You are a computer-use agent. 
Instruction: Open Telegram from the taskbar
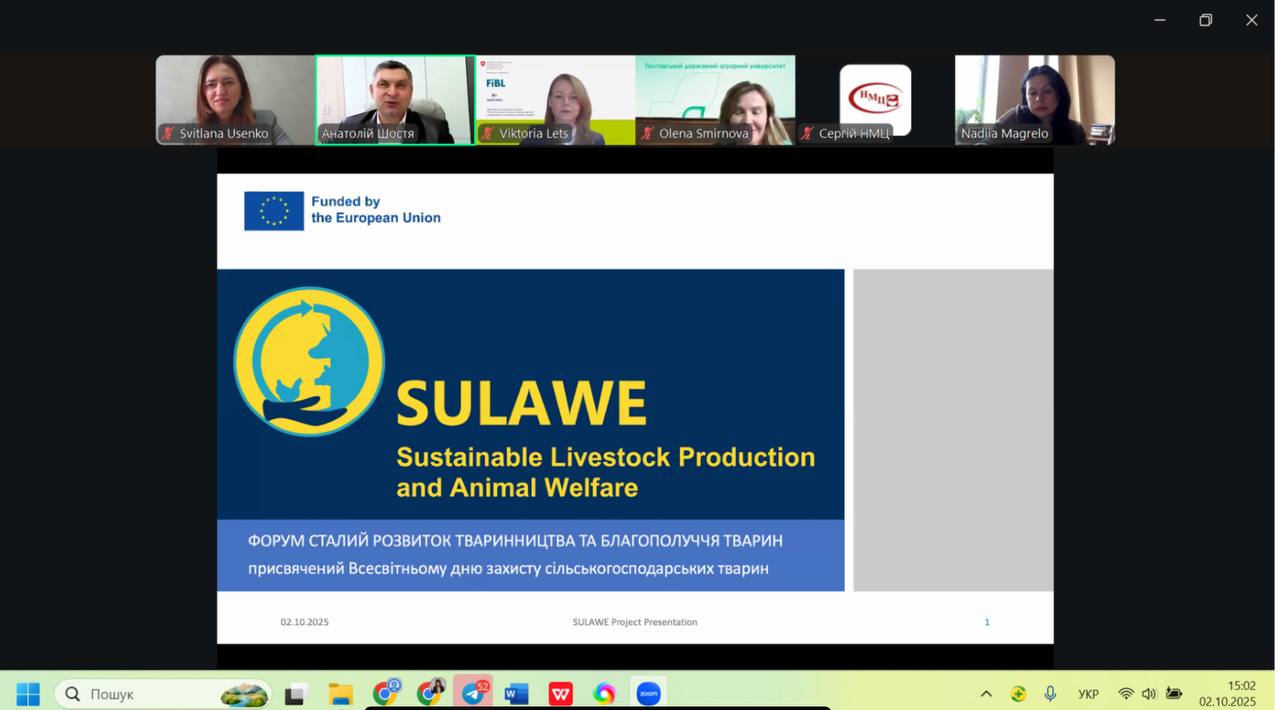pyautogui.click(x=473, y=693)
